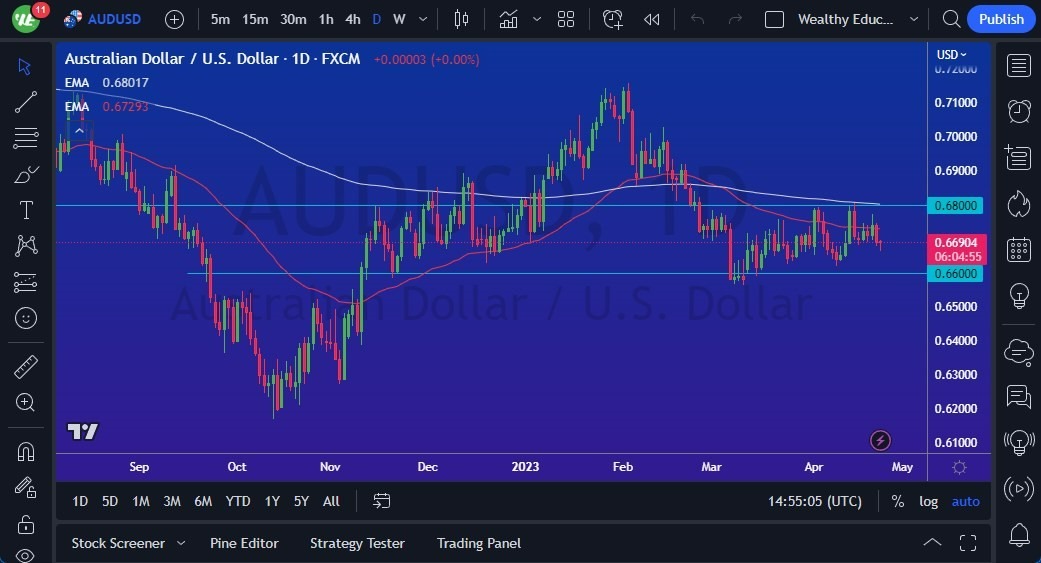Select the arrow cursor tool
Screen dimensions: 1041x563
[25, 66]
